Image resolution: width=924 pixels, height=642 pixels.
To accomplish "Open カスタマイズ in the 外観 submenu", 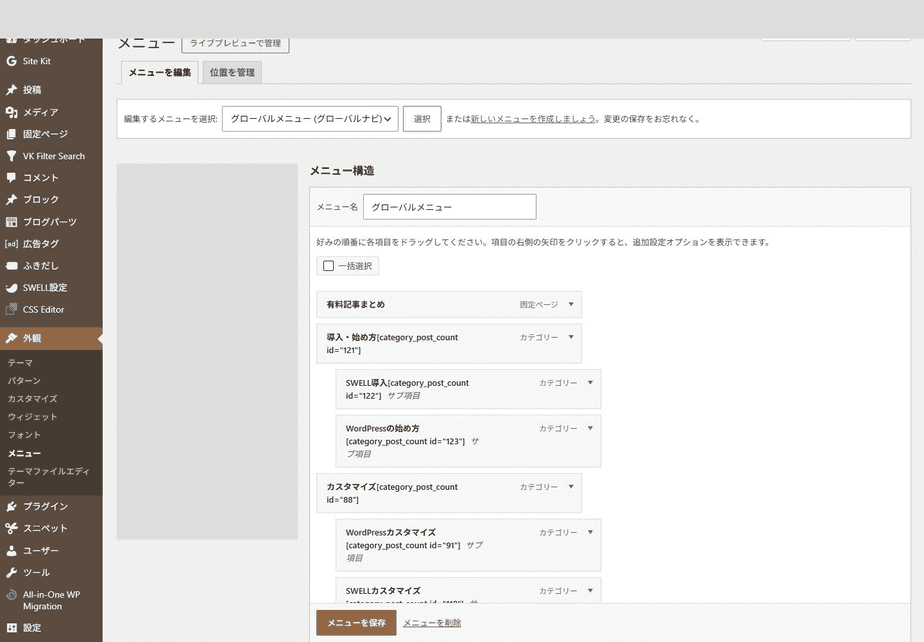I will click(x=32, y=399).
